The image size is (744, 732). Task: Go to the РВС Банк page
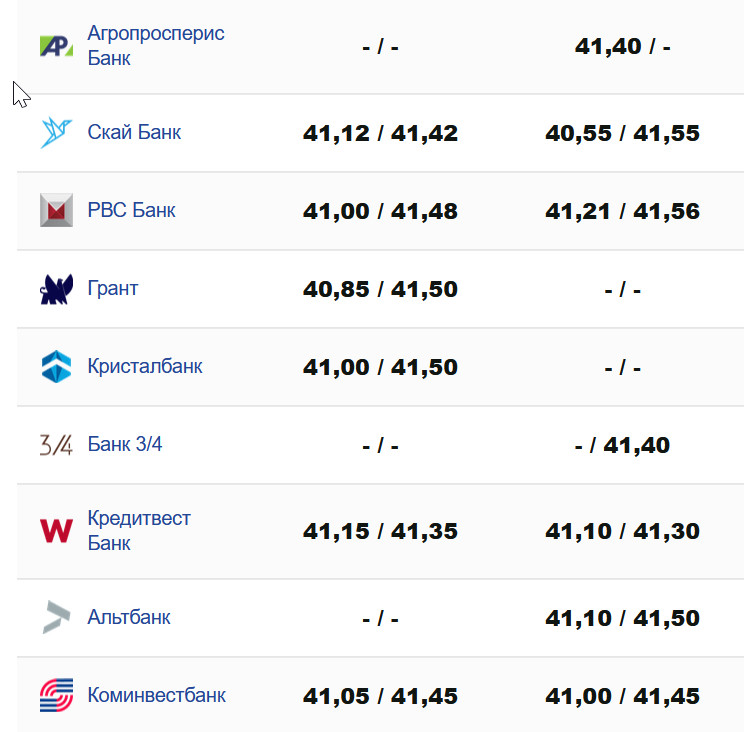tap(131, 211)
